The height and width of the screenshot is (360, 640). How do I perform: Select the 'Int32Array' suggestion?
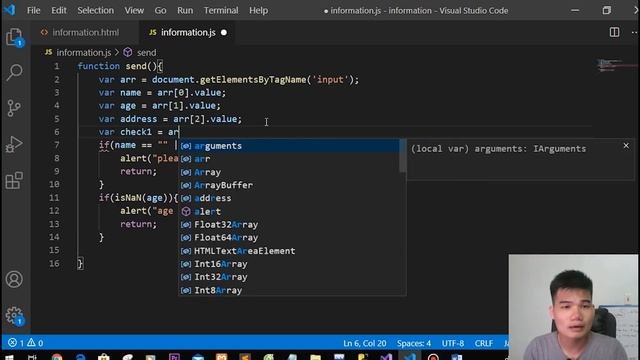[289, 277]
